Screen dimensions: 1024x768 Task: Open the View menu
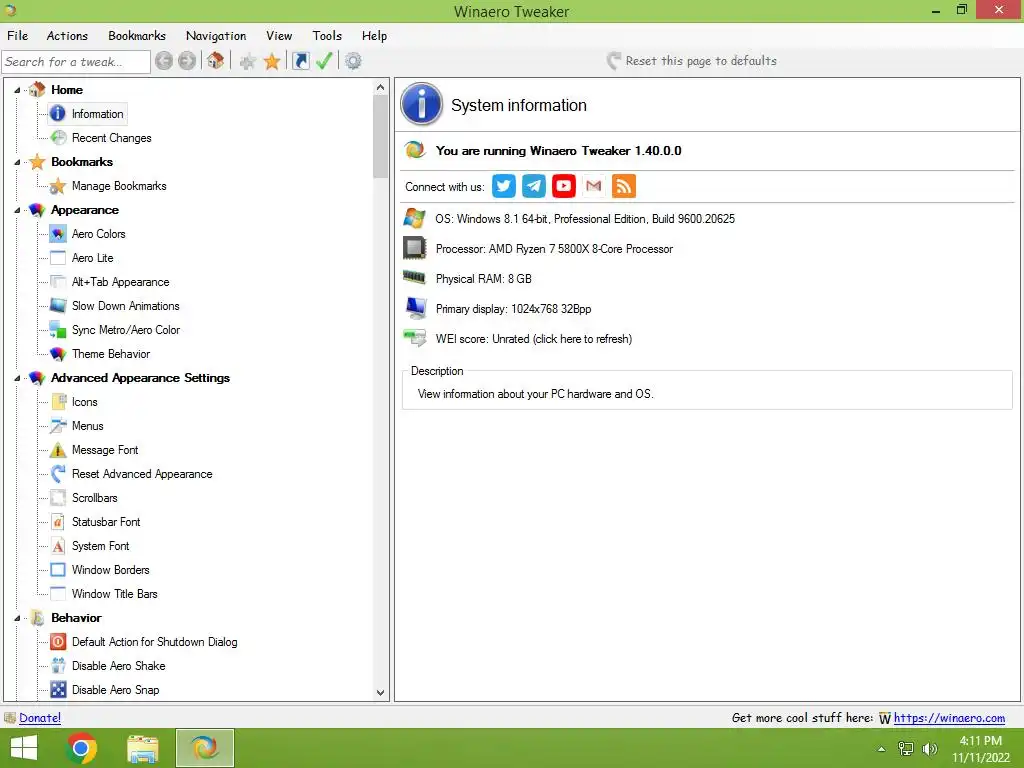click(x=279, y=36)
